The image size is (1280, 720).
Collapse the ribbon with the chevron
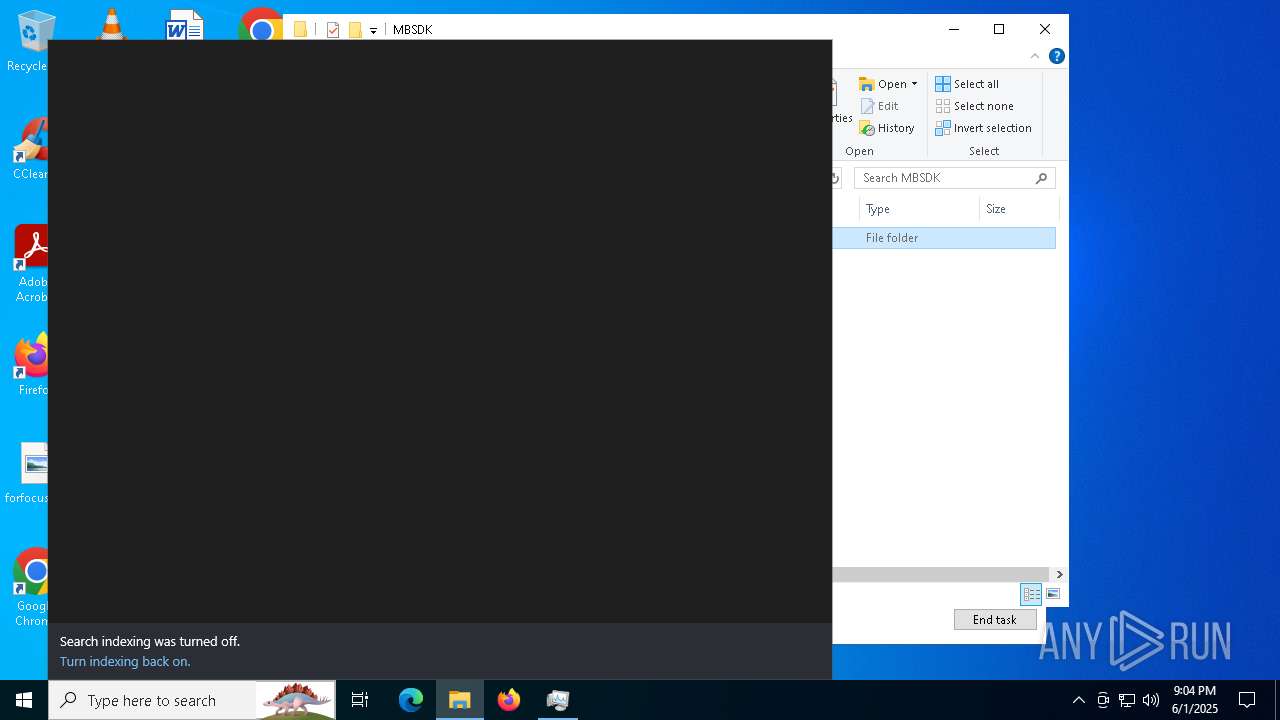(1035, 56)
